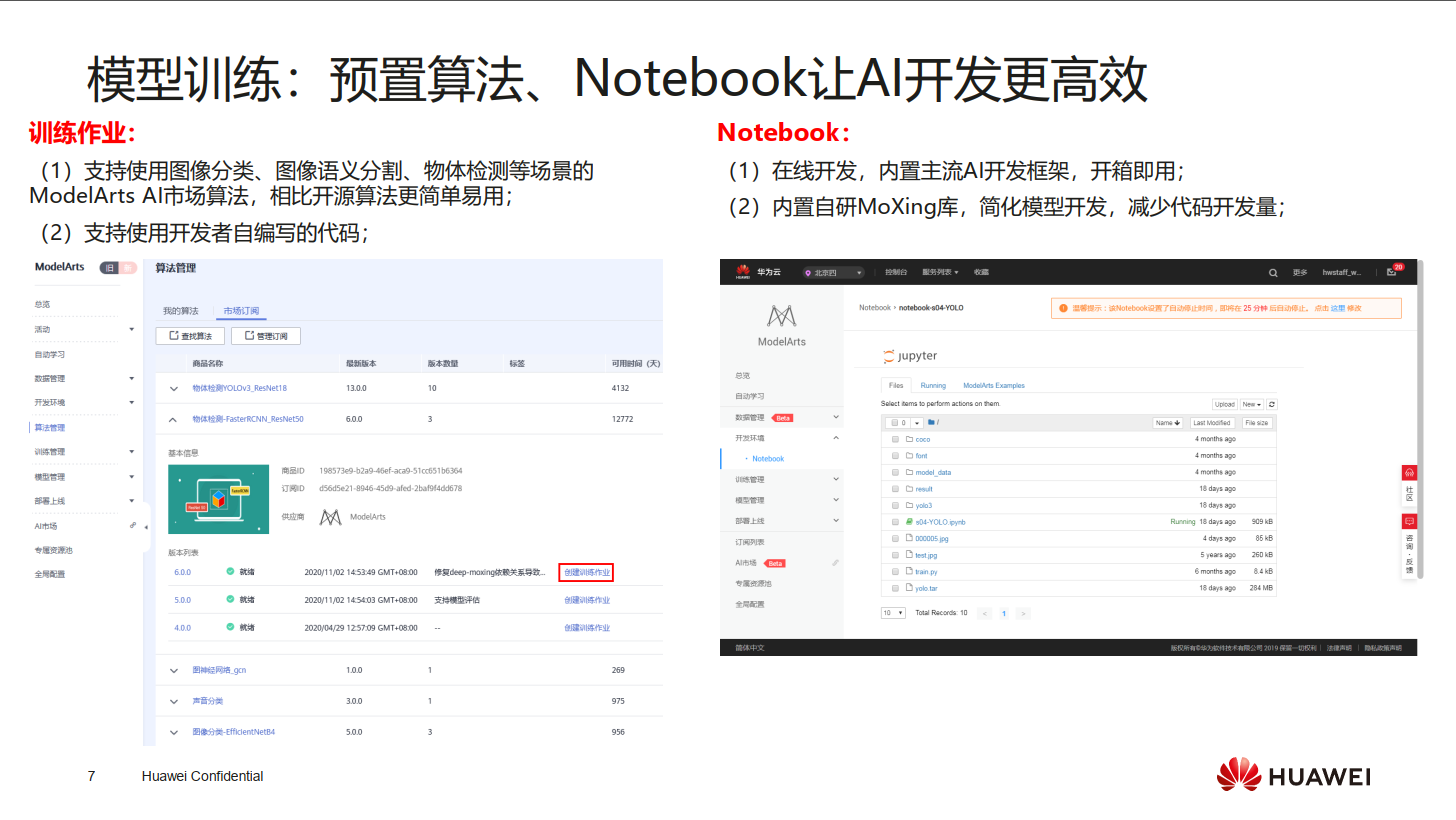Viewport: 1456px width, 820px height.
Task: Click 创建训练作业 for version 5.0.0
Action: pos(587,600)
